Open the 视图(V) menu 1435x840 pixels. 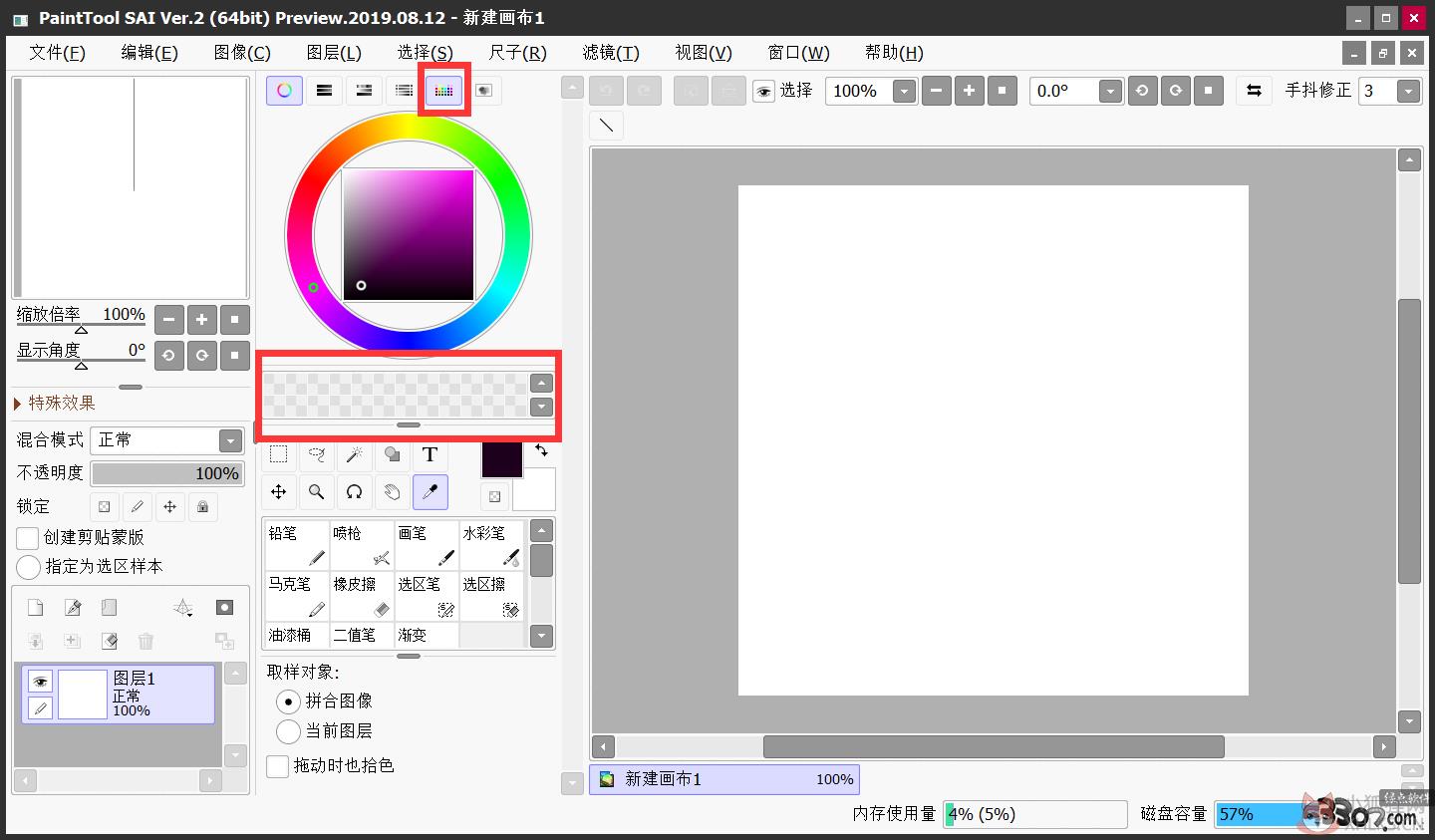704,53
